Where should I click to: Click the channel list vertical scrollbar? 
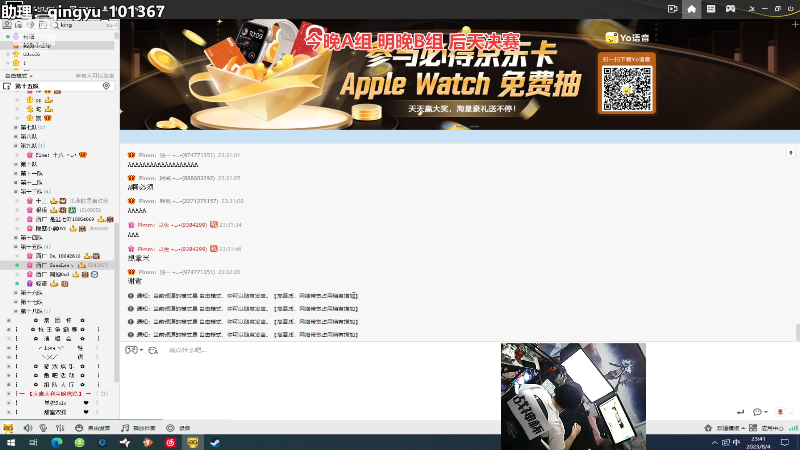click(x=117, y=301)
